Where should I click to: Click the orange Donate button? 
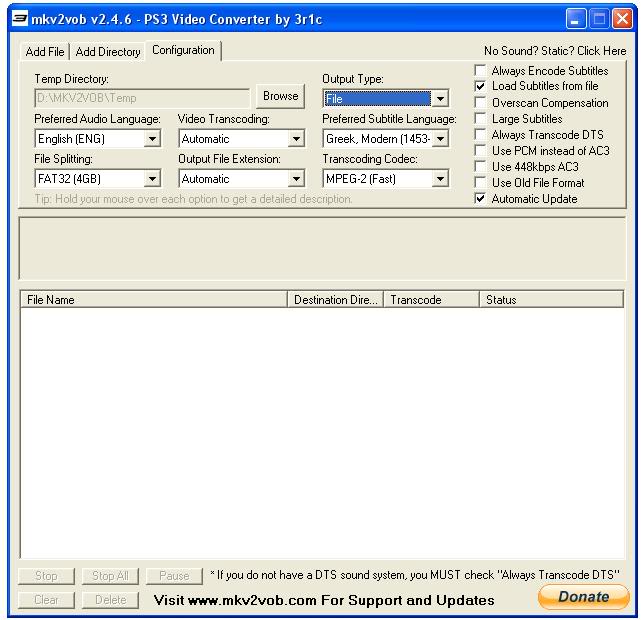click(x=584, y=597)
